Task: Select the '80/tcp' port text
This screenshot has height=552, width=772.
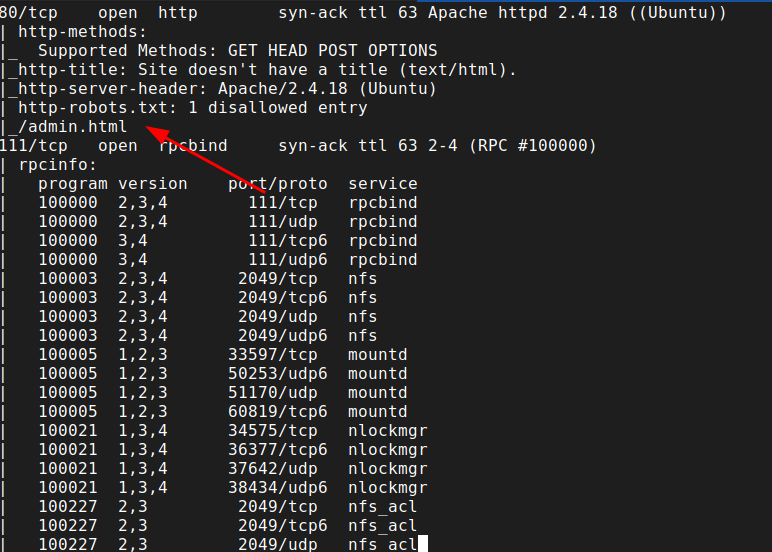Action: click(x=29, y=12)
